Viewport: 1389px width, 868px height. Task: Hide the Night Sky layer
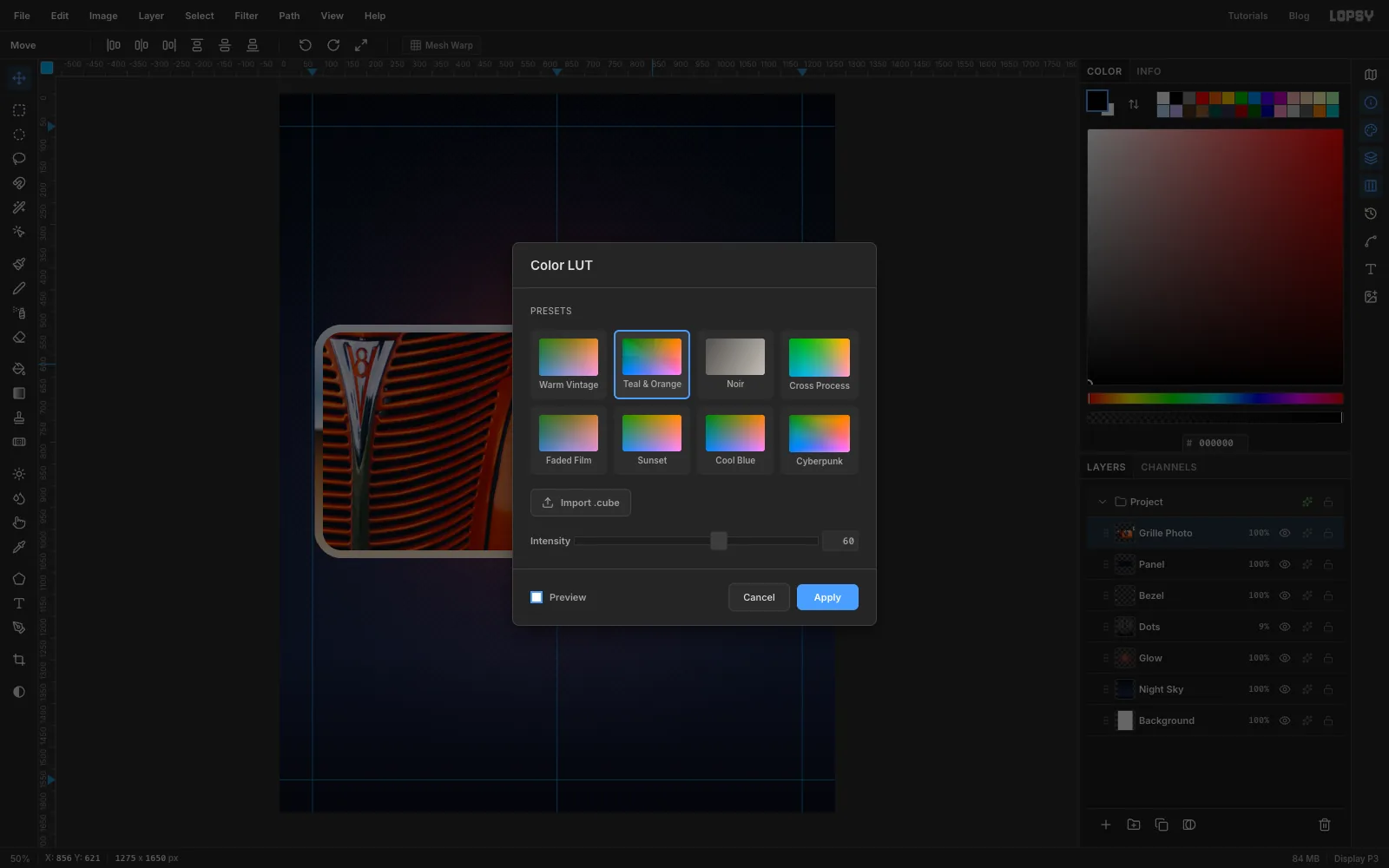tap(1285, 689)
